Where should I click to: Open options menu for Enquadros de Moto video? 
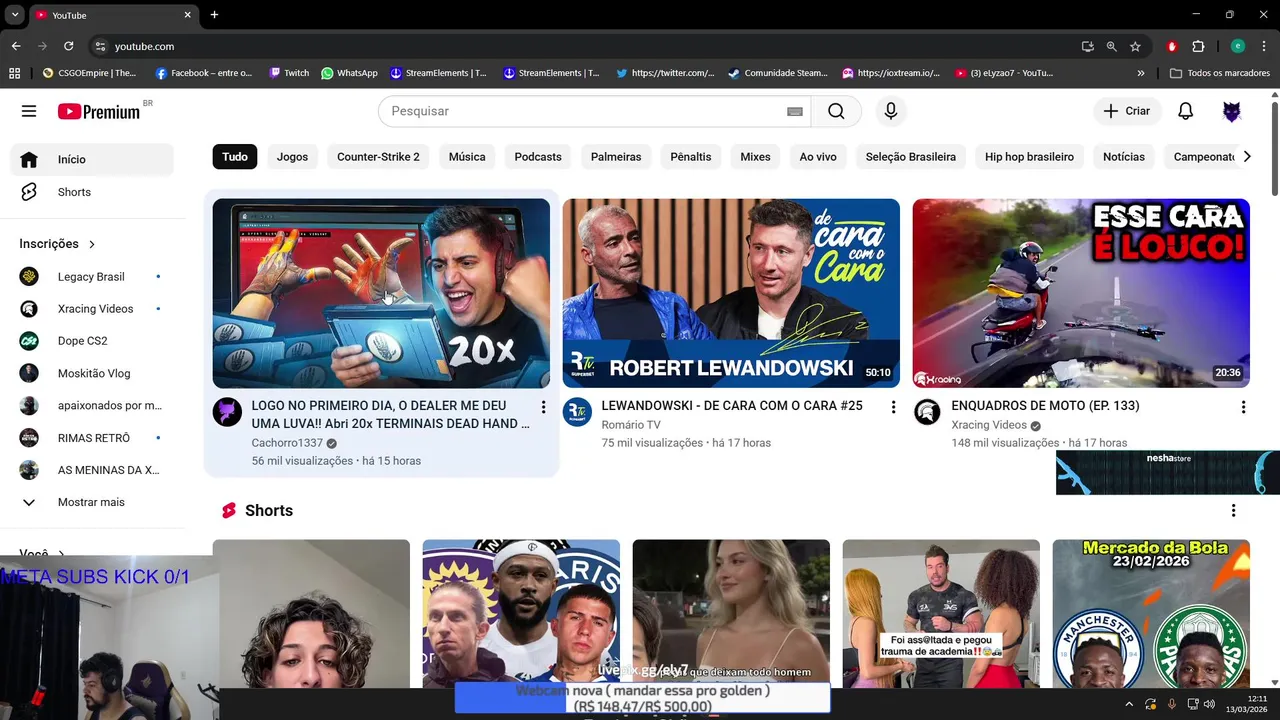point(1243,407)
